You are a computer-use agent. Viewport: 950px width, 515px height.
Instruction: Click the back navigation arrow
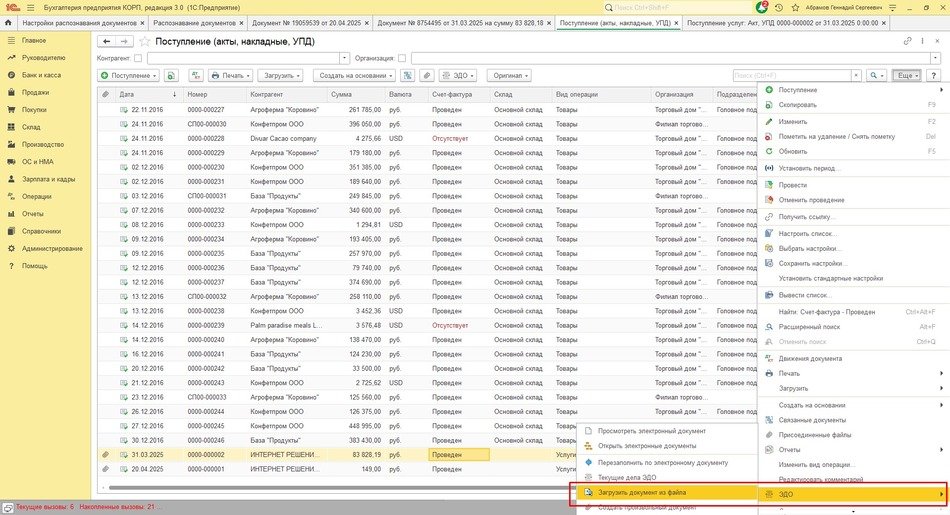(106, 41)
